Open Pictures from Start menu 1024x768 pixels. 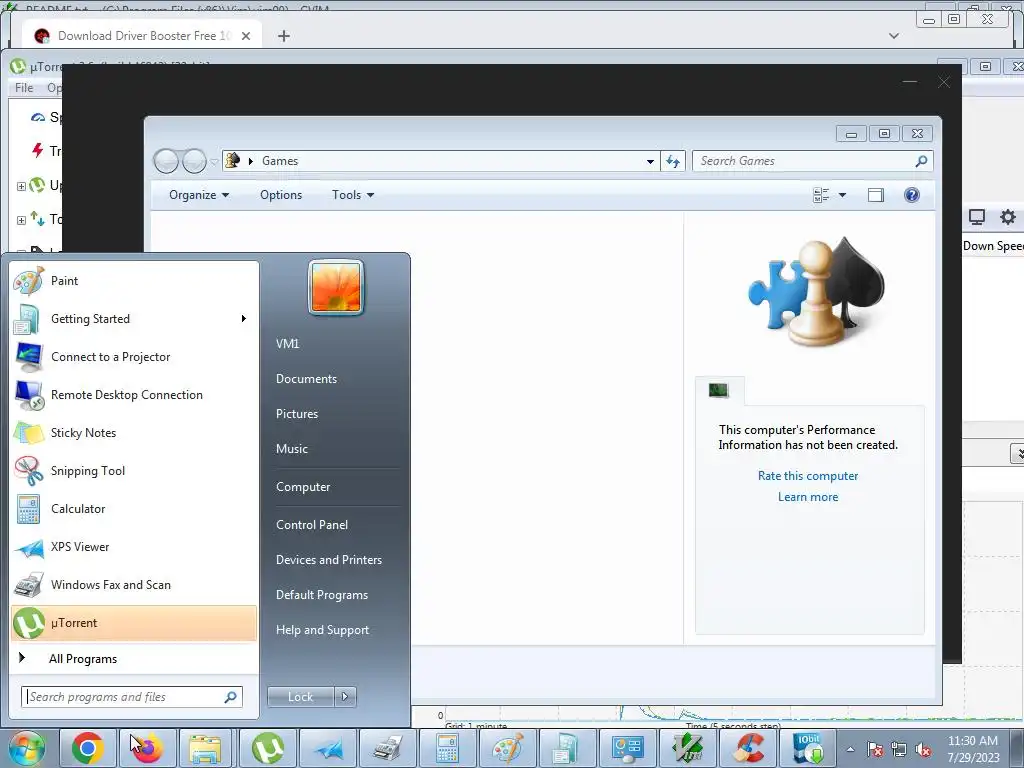point(297,414)
